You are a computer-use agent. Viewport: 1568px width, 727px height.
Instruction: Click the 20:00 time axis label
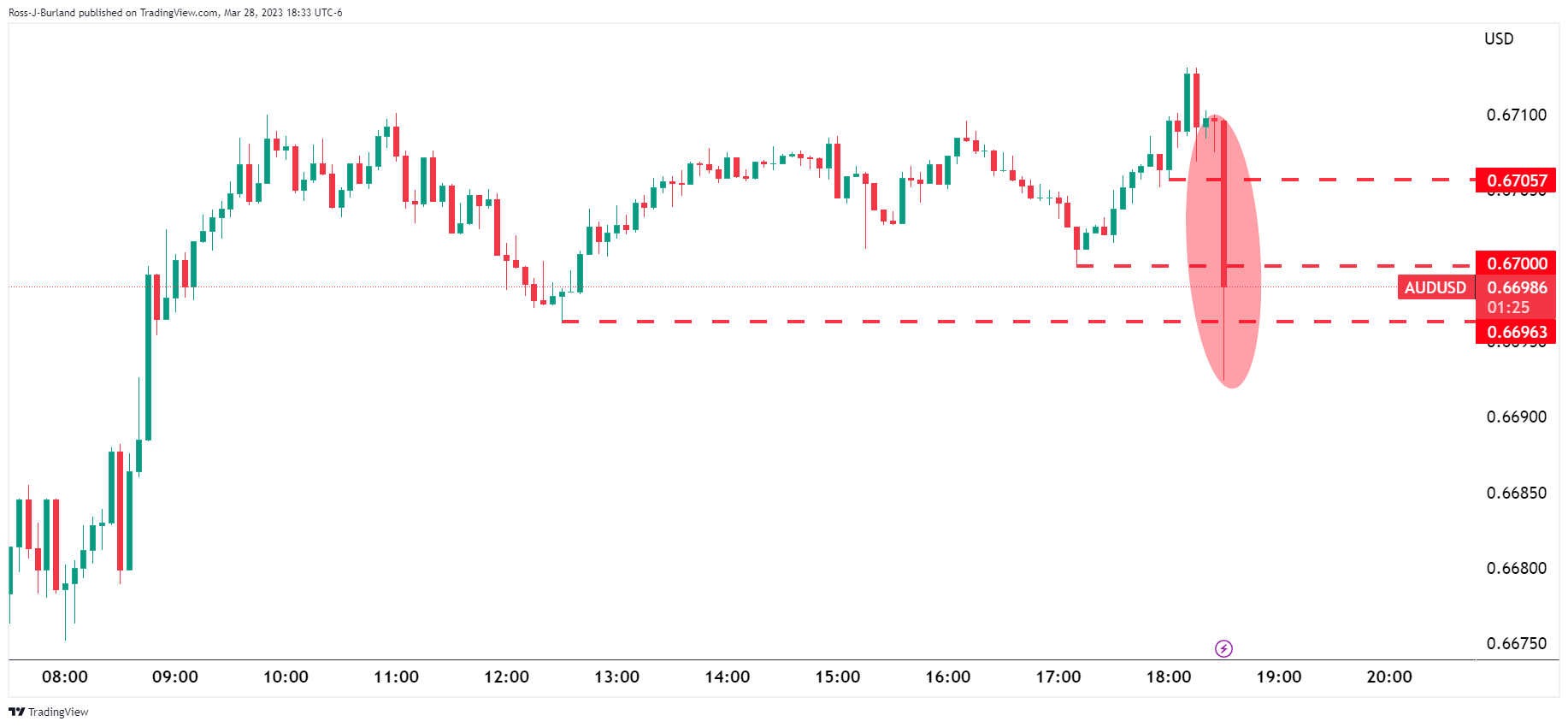1388,677
